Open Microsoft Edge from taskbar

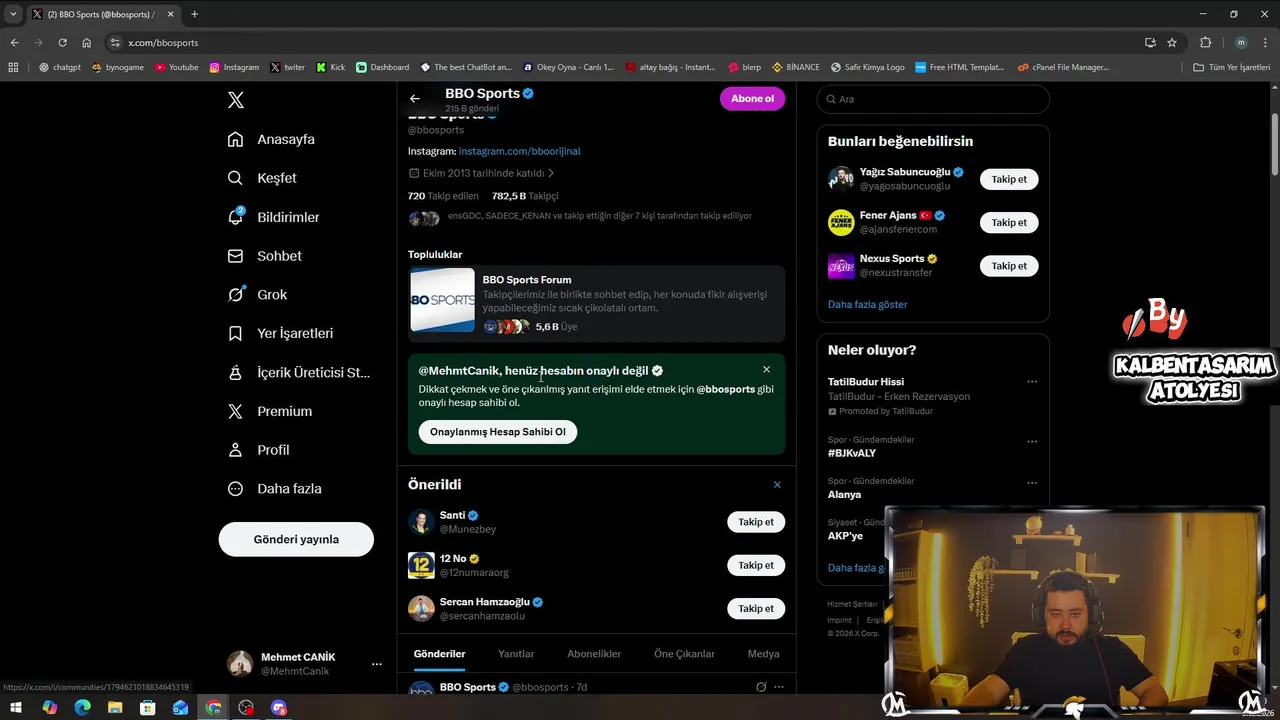[x=82, y=708]
